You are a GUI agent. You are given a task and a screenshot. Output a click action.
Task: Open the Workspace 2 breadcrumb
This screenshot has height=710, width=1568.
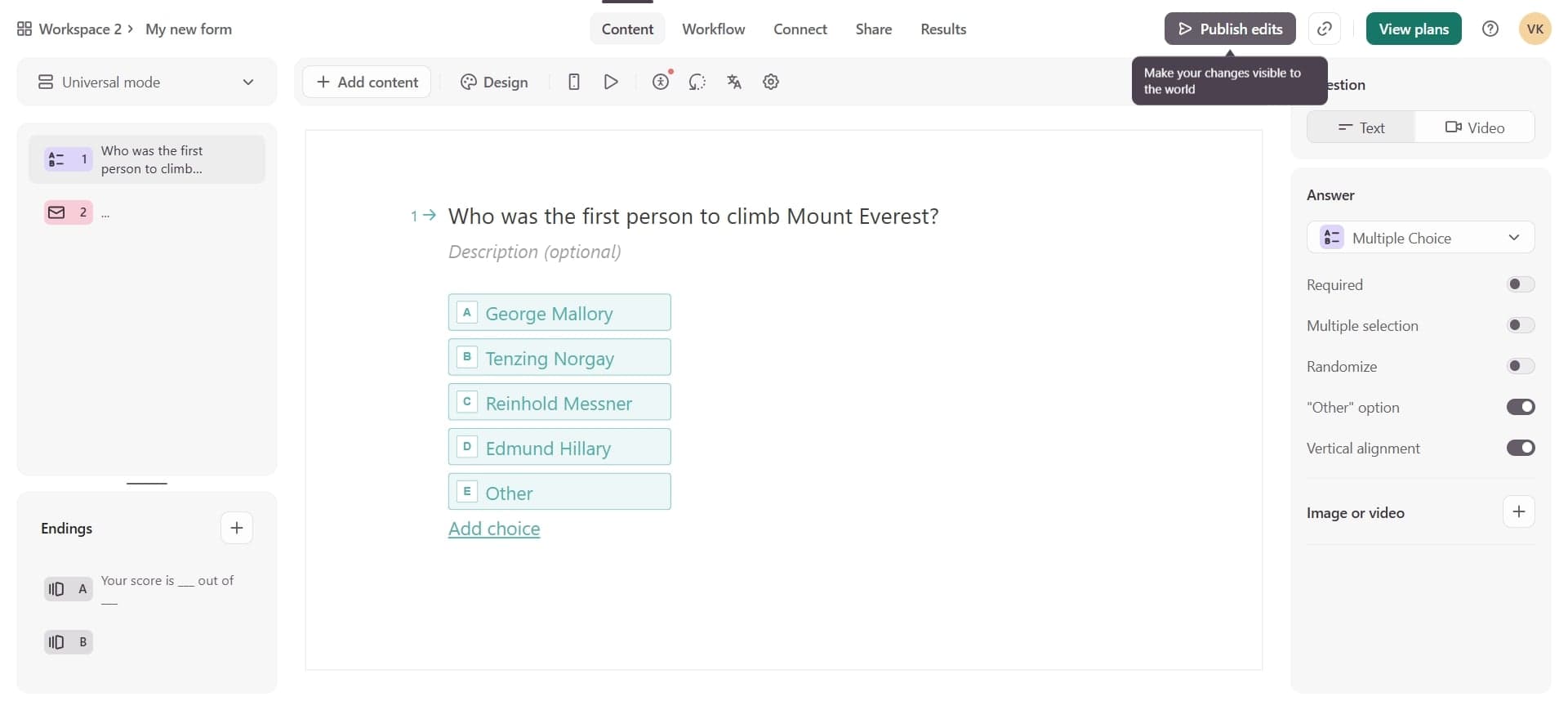click(x=79, y=29)
